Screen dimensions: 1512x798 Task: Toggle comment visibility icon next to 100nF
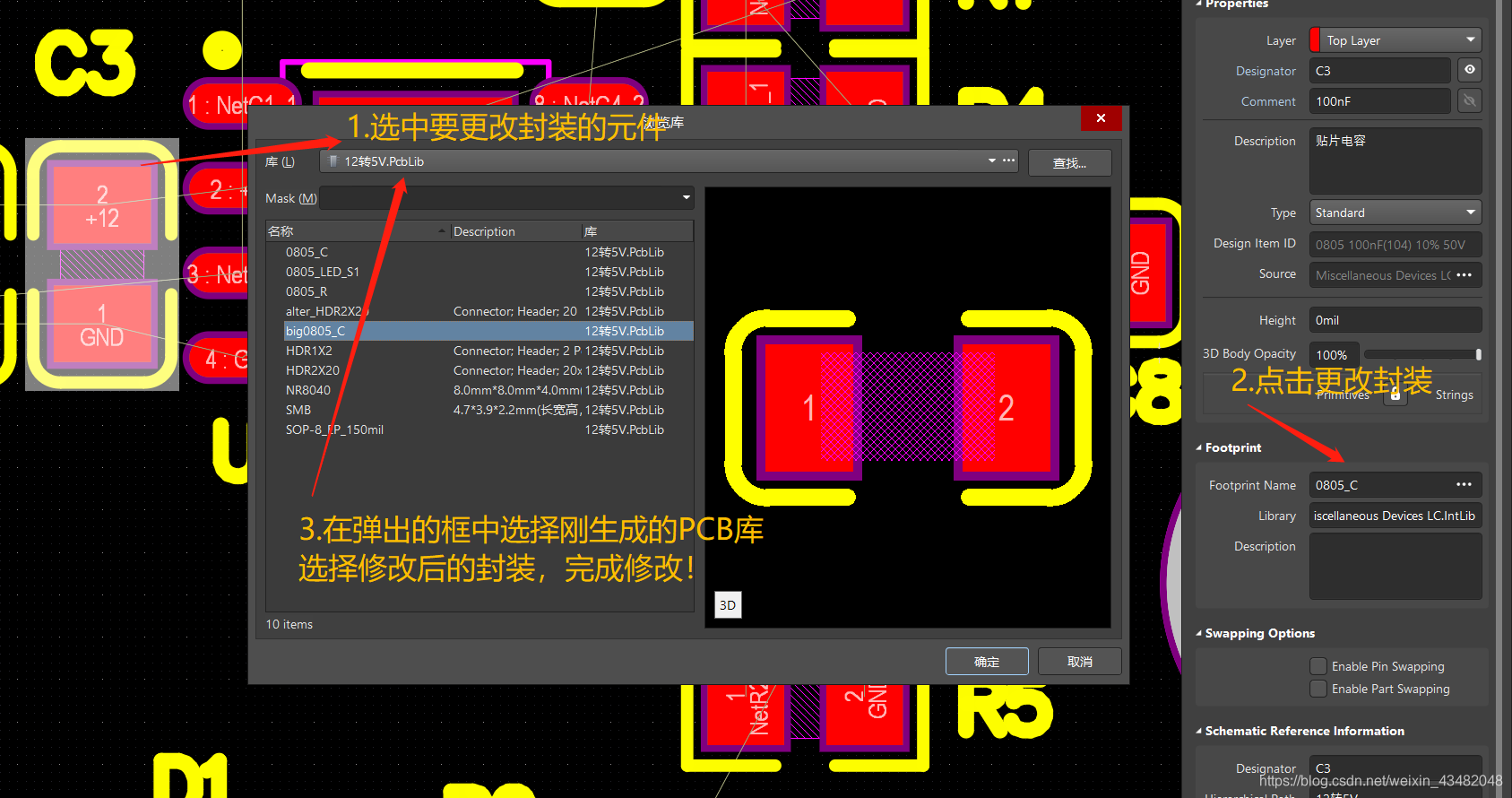pos(1470,101)
